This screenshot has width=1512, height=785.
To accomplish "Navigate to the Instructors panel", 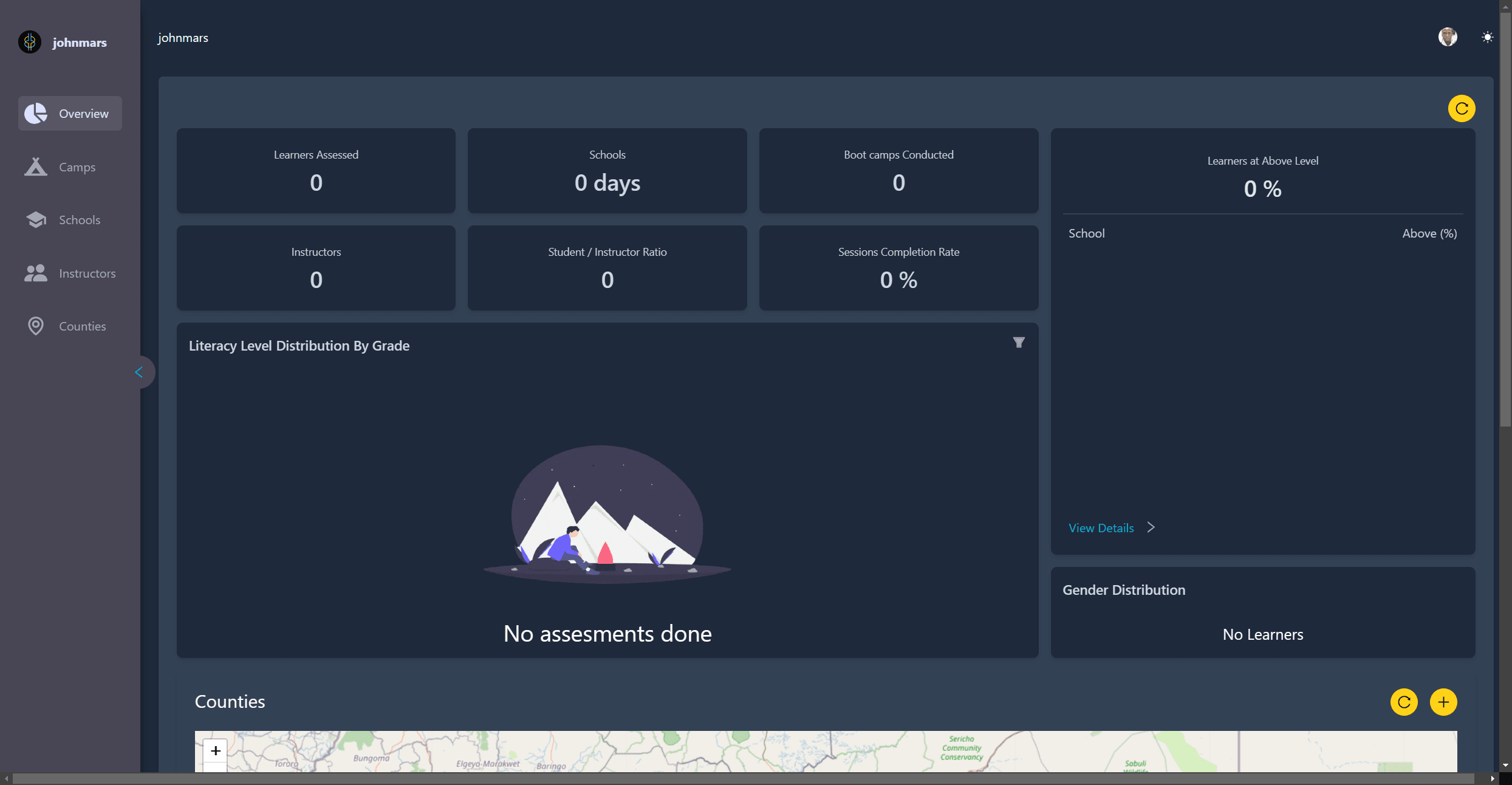I will [70, 273].
